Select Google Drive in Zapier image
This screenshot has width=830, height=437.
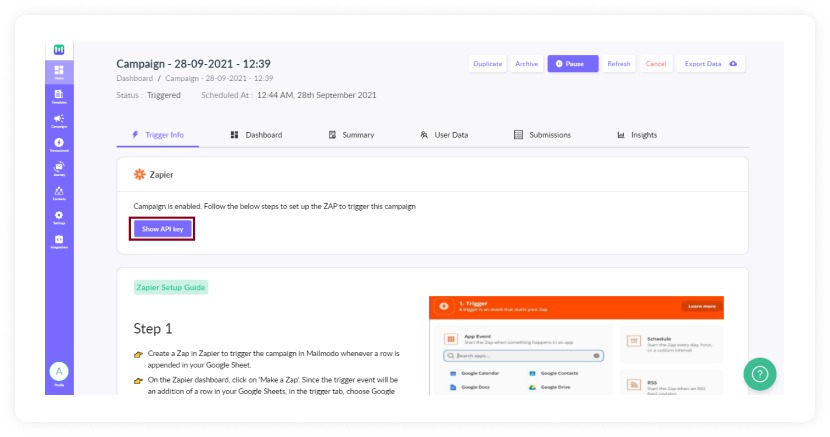549,387
